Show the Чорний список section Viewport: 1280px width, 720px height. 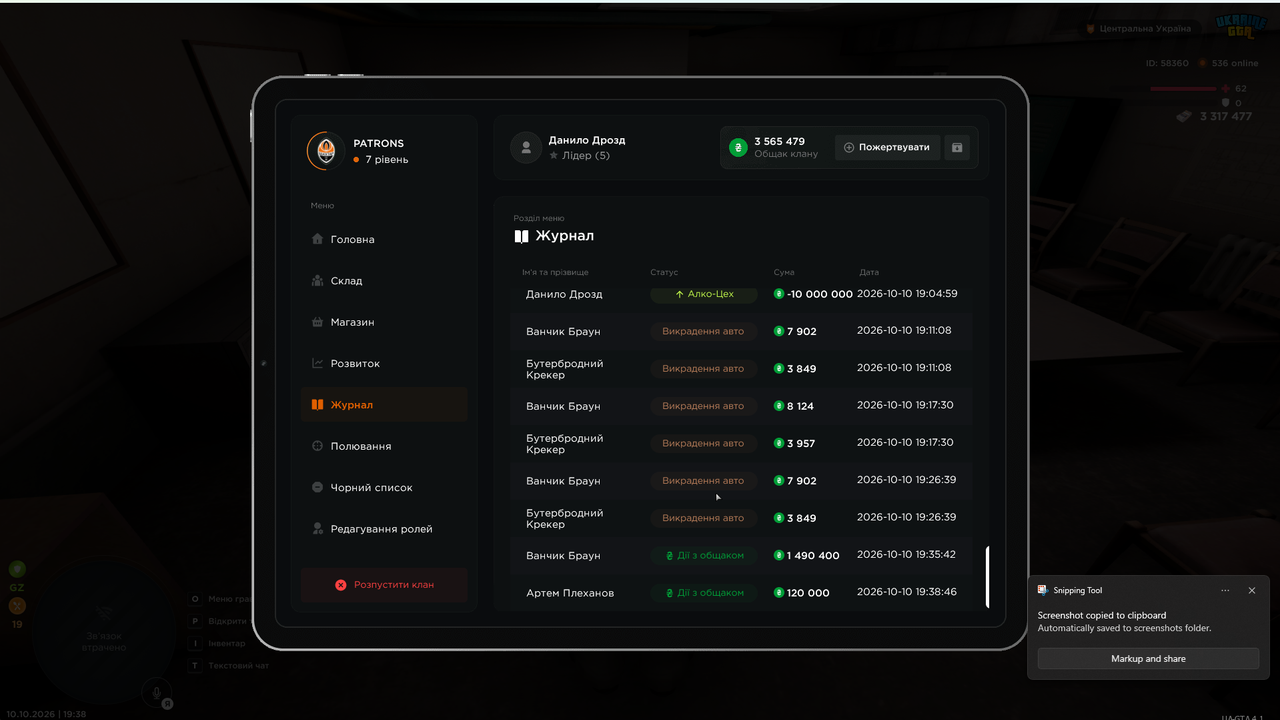384,488
